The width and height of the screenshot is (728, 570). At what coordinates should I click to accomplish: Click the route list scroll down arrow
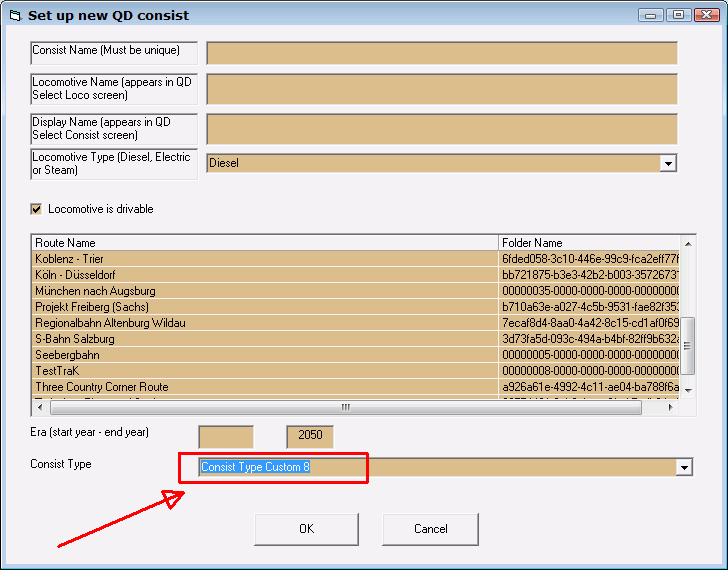688,390
